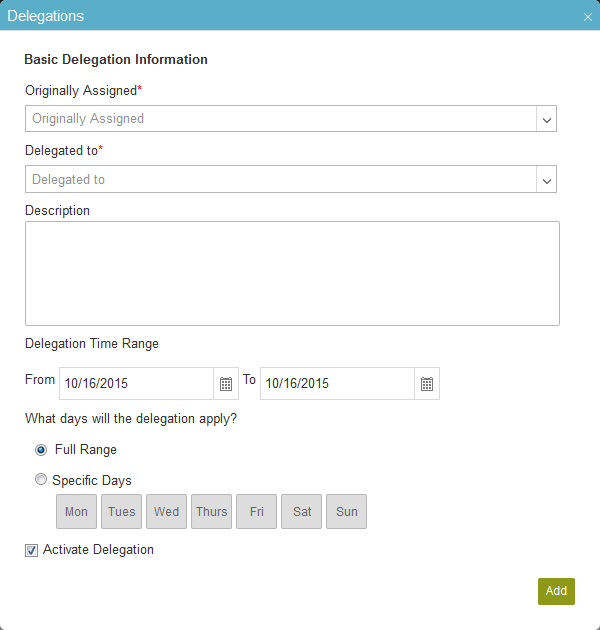This screenshot has height=630, width=600.
Task: Expand the Originally Assigned dropdown arrow
Action: [x=547, y=119]
